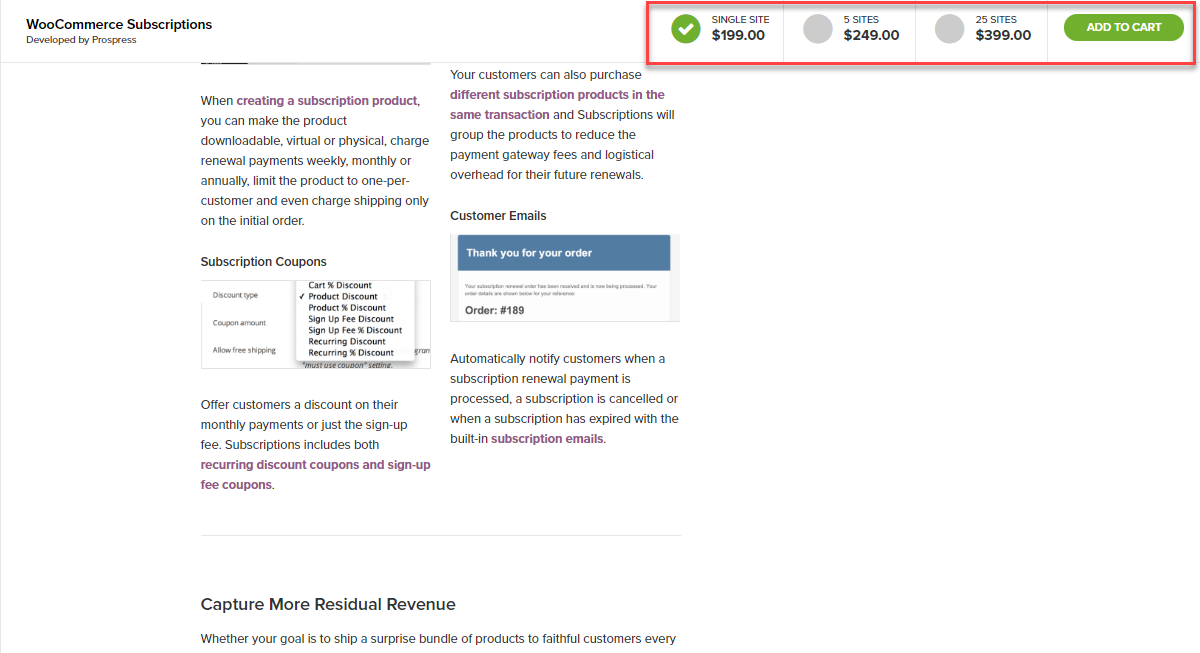1200x653 pixels.
Task: Open the Subscription Coupons screenshot thumbnail
Action: pyautogui.click(x=316, y=325)
